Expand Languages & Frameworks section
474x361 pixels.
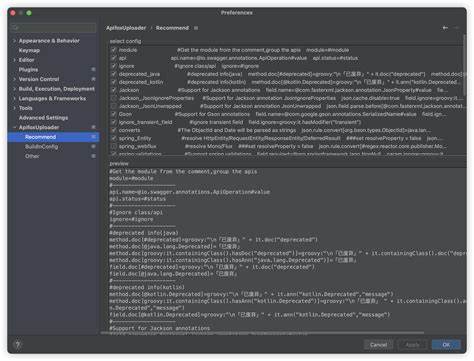pos(14,99)
